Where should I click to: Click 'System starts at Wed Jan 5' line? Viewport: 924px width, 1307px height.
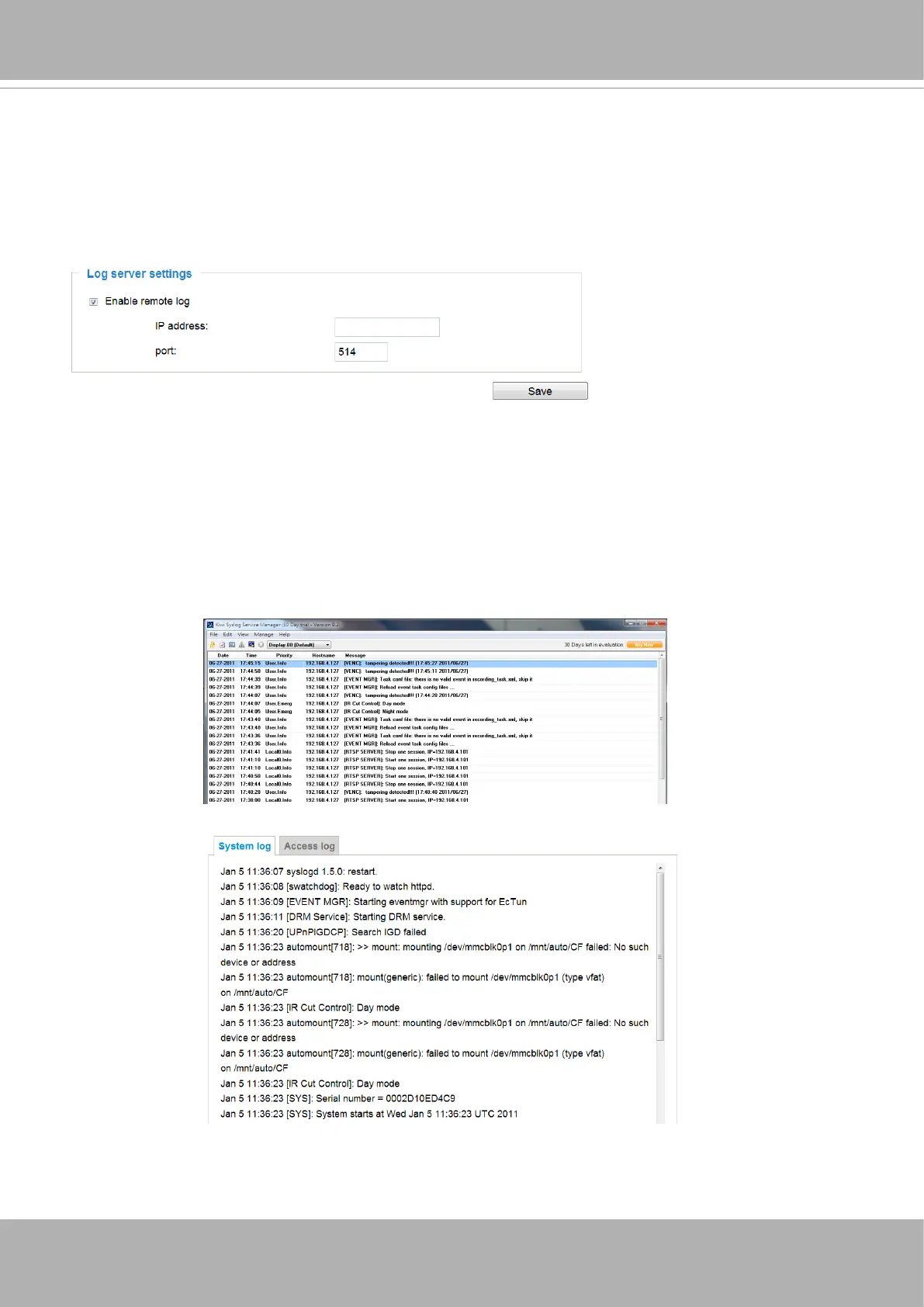(369, 1114)
